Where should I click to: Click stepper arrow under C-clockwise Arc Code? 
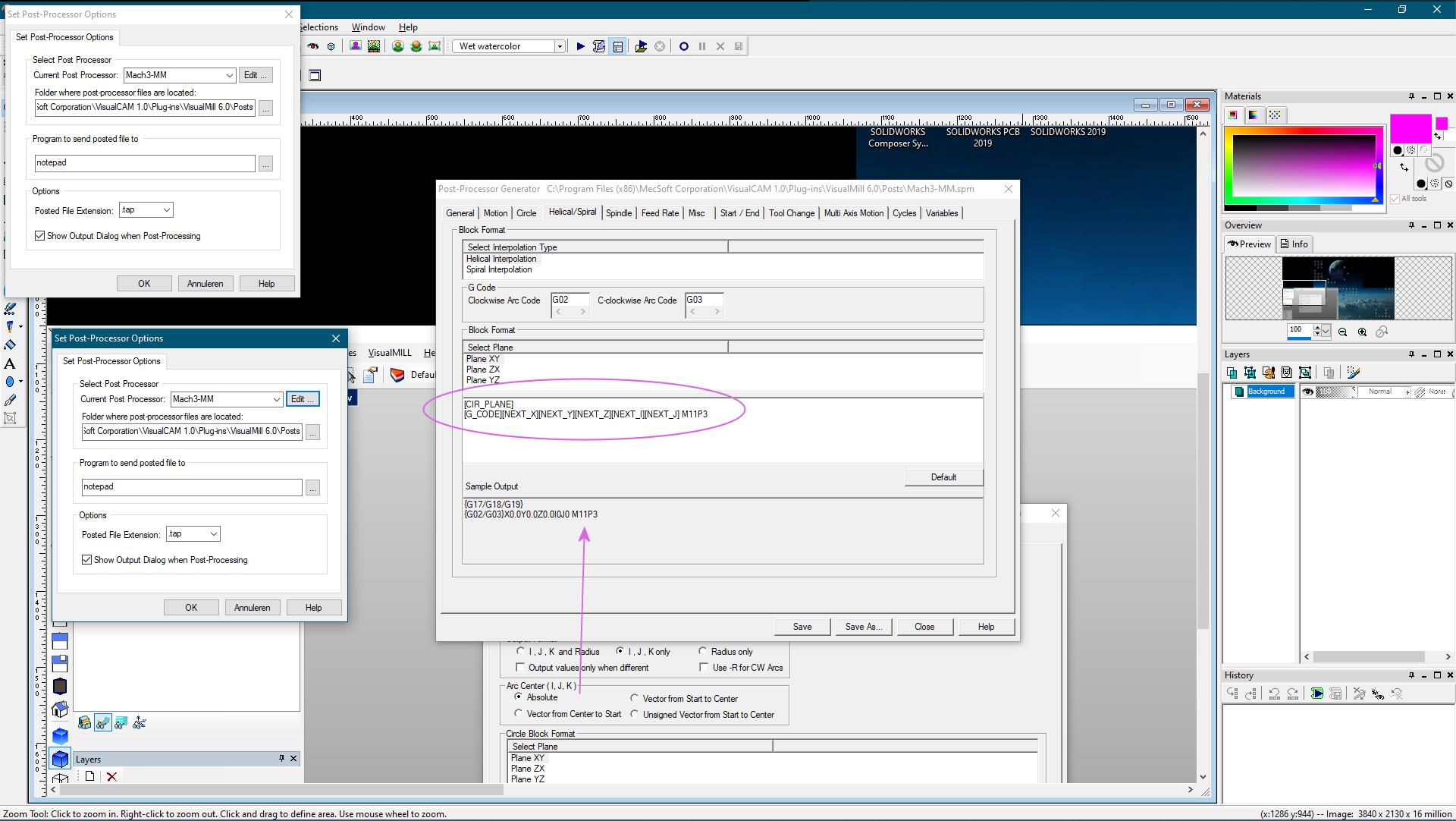click(x=717, y=312)
